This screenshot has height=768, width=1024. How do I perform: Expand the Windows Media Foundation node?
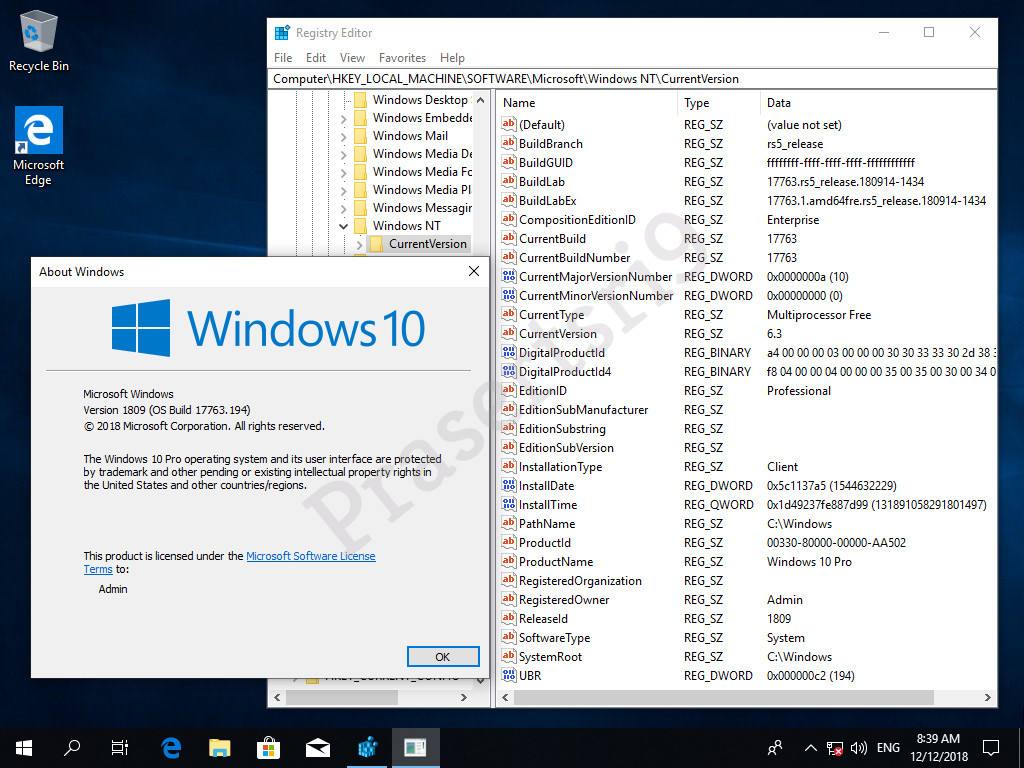pos(344,172)
